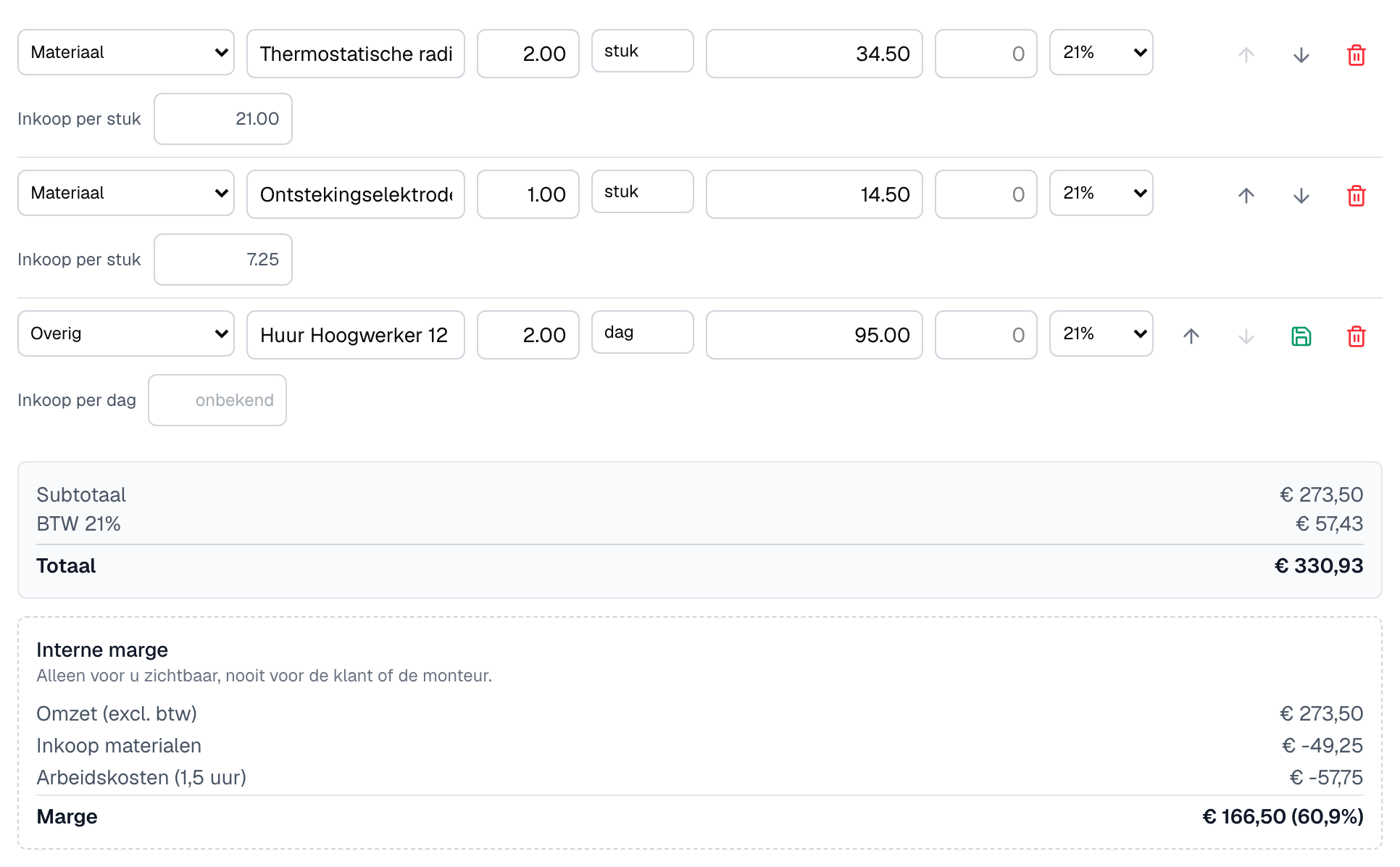Open 21% VAT dropdown for Ontstekingselektrode
This screenshot has height=867, width=1400.
coord(1101,193)
